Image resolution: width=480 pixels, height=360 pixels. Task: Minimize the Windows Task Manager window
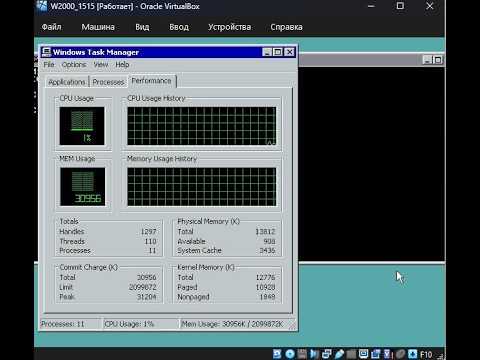(x=267, y=52)
